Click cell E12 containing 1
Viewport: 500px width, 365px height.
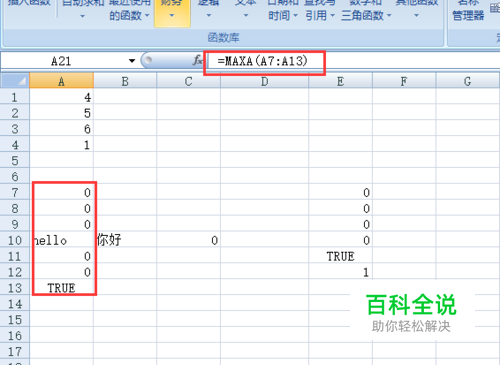pos(340,272)
